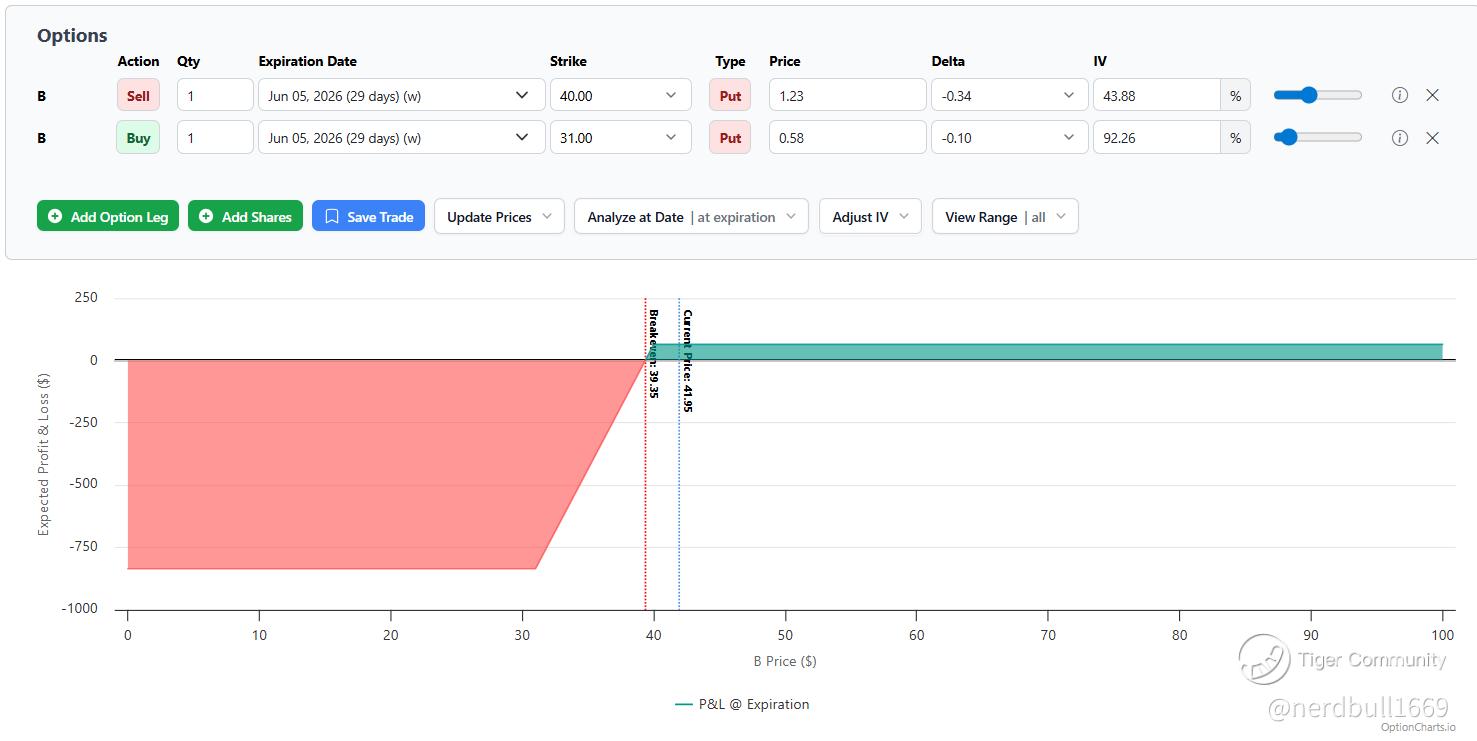Toggle the Sell action on the first leg

138,96
